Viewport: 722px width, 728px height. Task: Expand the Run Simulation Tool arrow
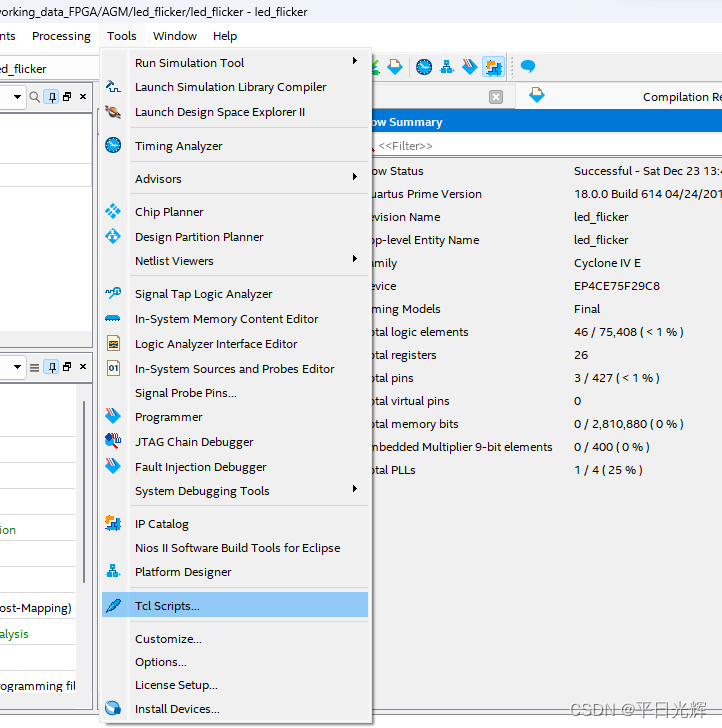tap(355, 61)
